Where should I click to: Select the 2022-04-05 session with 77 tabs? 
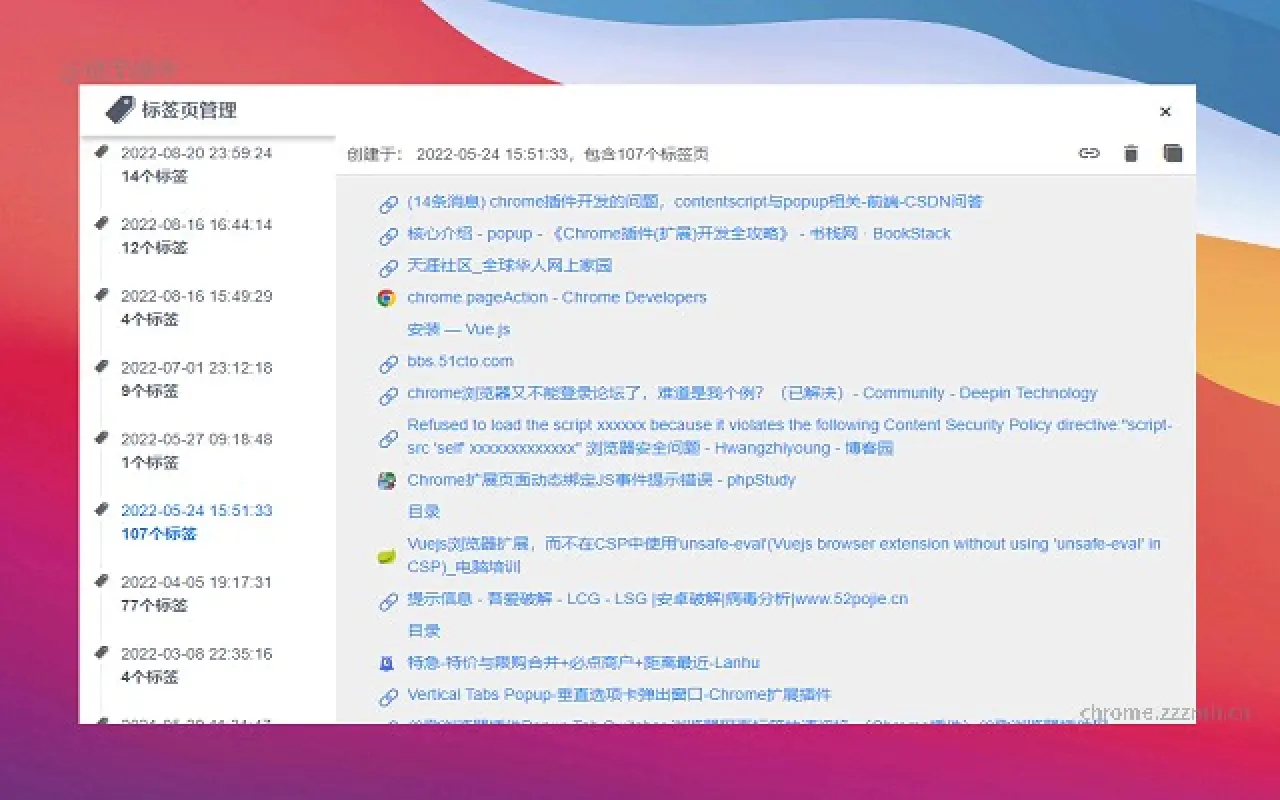195,581
